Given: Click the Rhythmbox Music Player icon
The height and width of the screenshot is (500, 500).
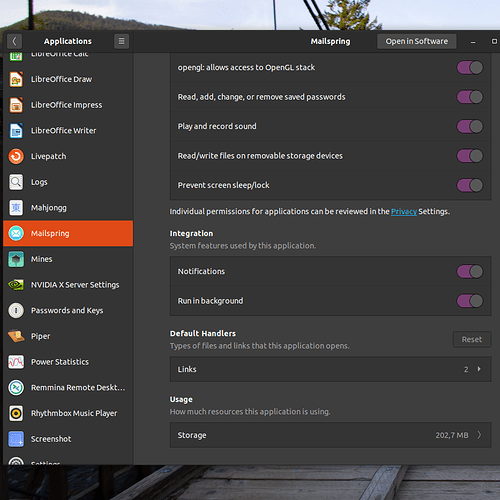Looking at the screenshot, I should (x=16, y=413).
